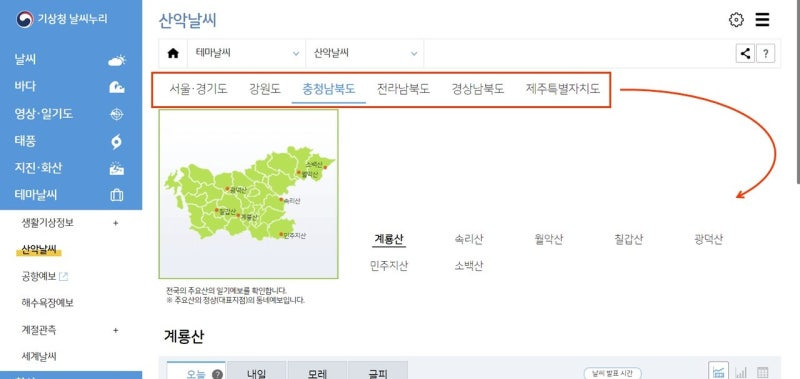The width and height of the screenshot is (800, 379).
Task: Switch to bar chart view icon
Action: (x=741, y=372)
